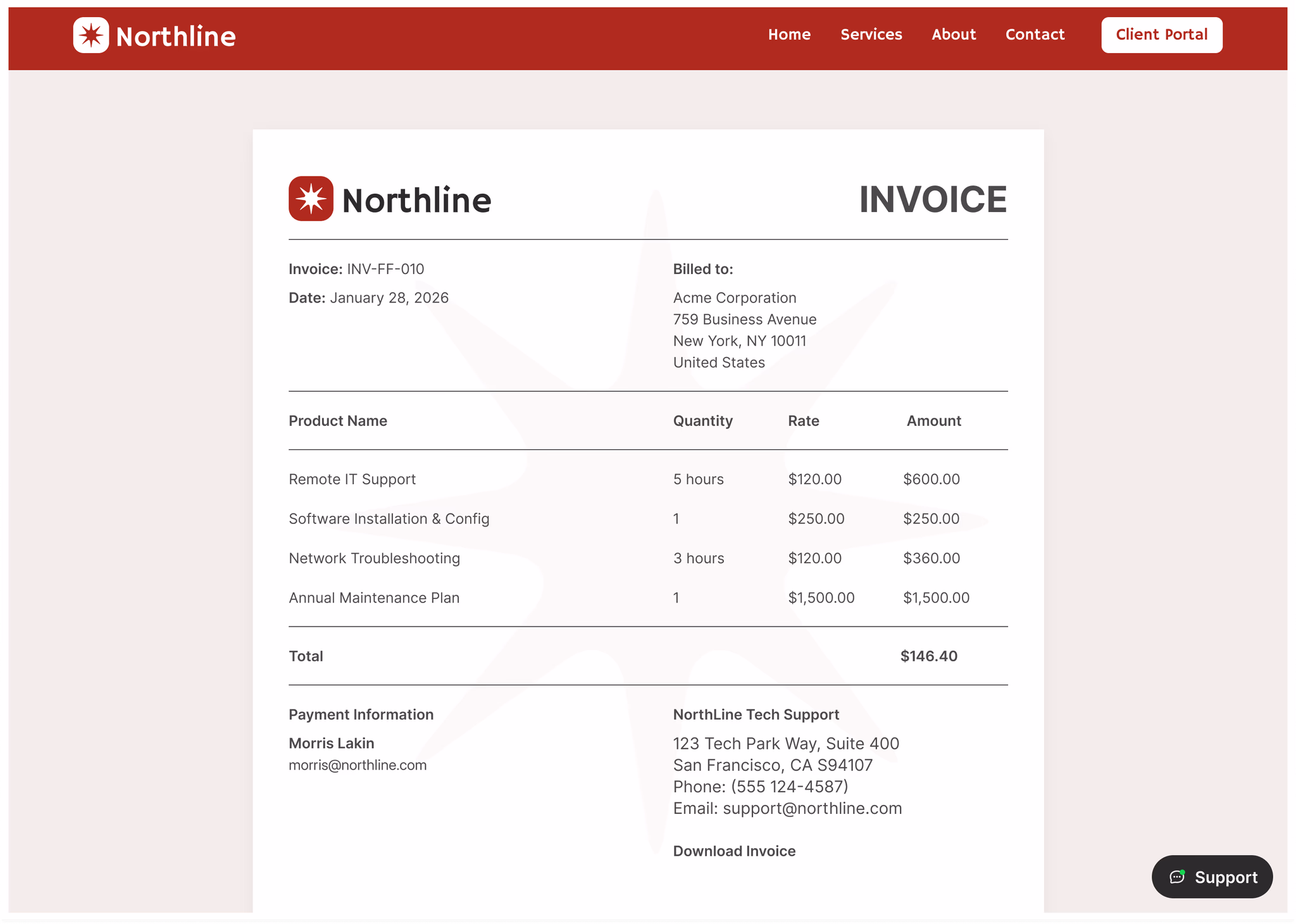Open the About navigation link
Viewport: 1296px width, 924px height.
click(x=953, y=35)
